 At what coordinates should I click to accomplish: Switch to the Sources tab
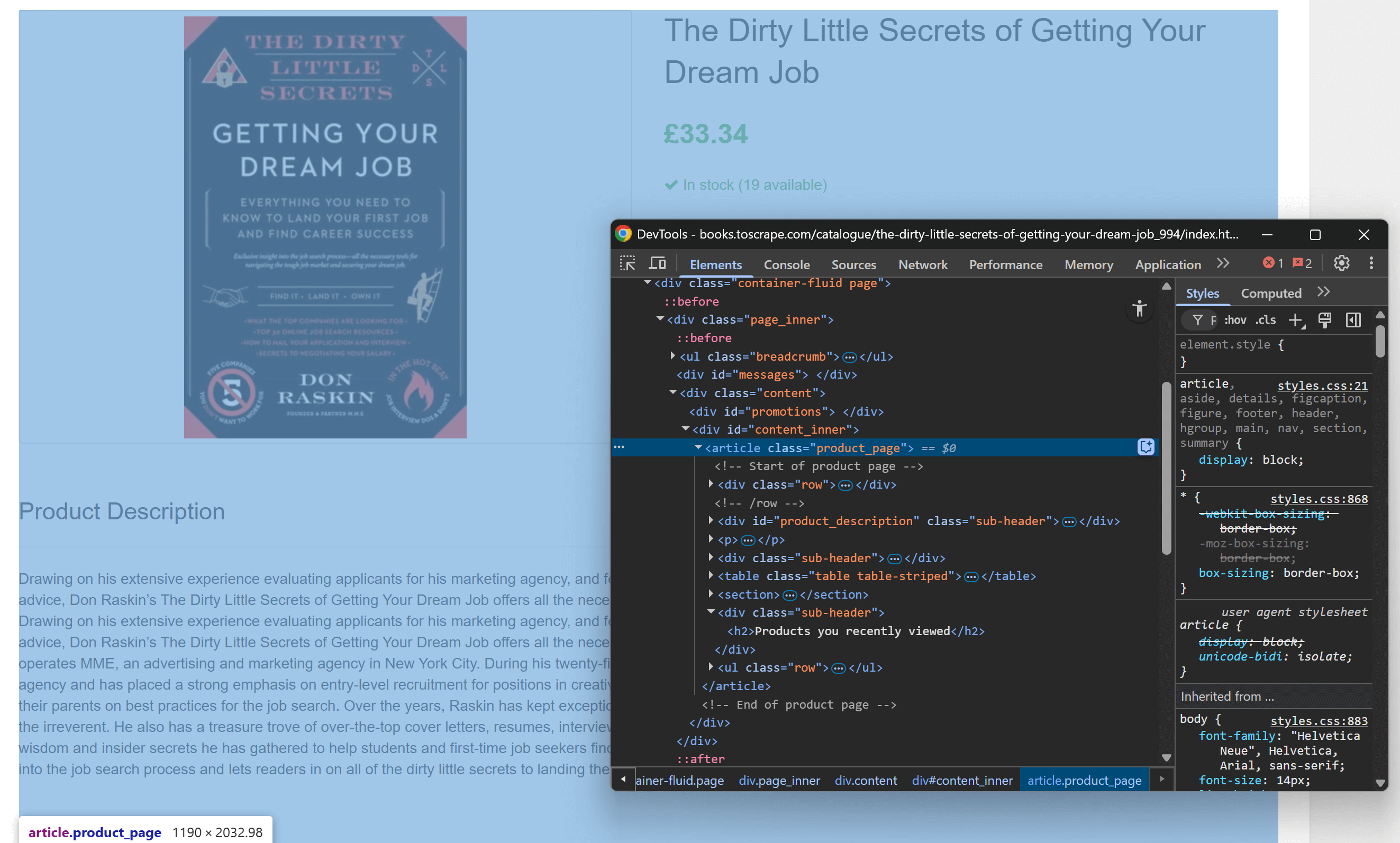pos(853,265)
